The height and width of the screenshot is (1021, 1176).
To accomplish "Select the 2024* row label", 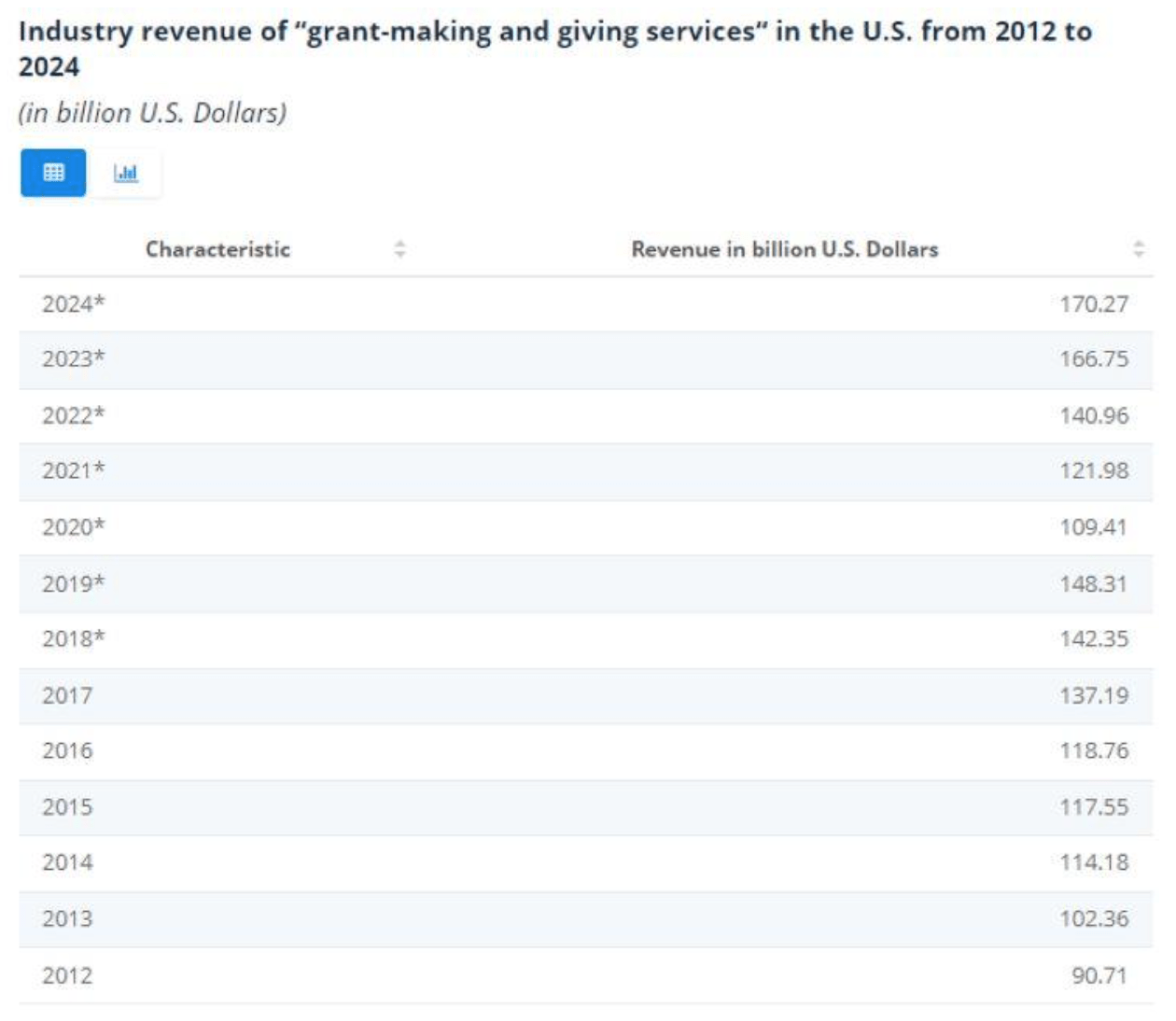I will (x=74, y=304).
